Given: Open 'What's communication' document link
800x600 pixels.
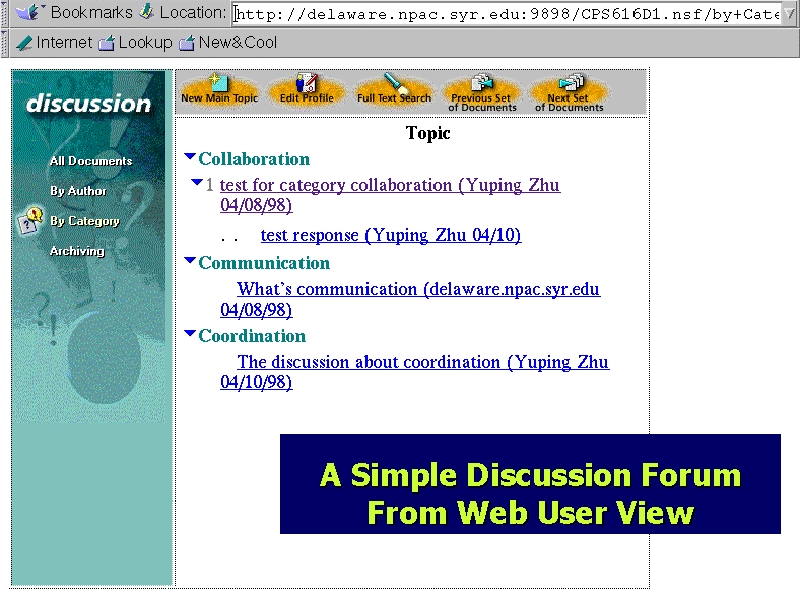Looking at the screenshot, I should point(410,299).
